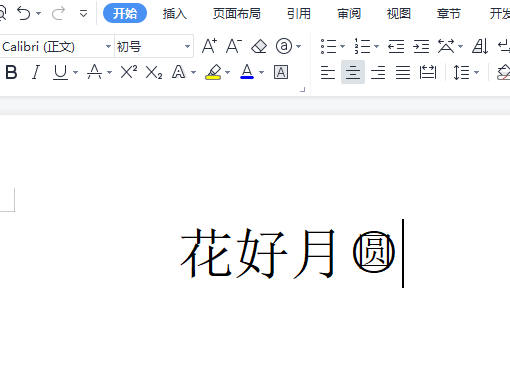510x380 pixels.
Task: Expand the quick access toolbar customize arrow
Action: pyautogui.click(x=83, y=14)
